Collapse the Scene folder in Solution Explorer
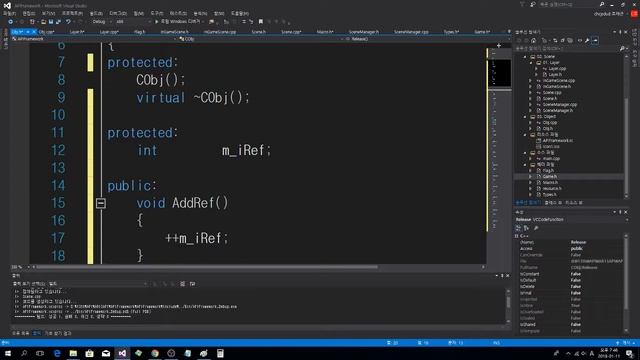Image resolution: width=640 pixels, height=360 pixels. tap(525, 57)
